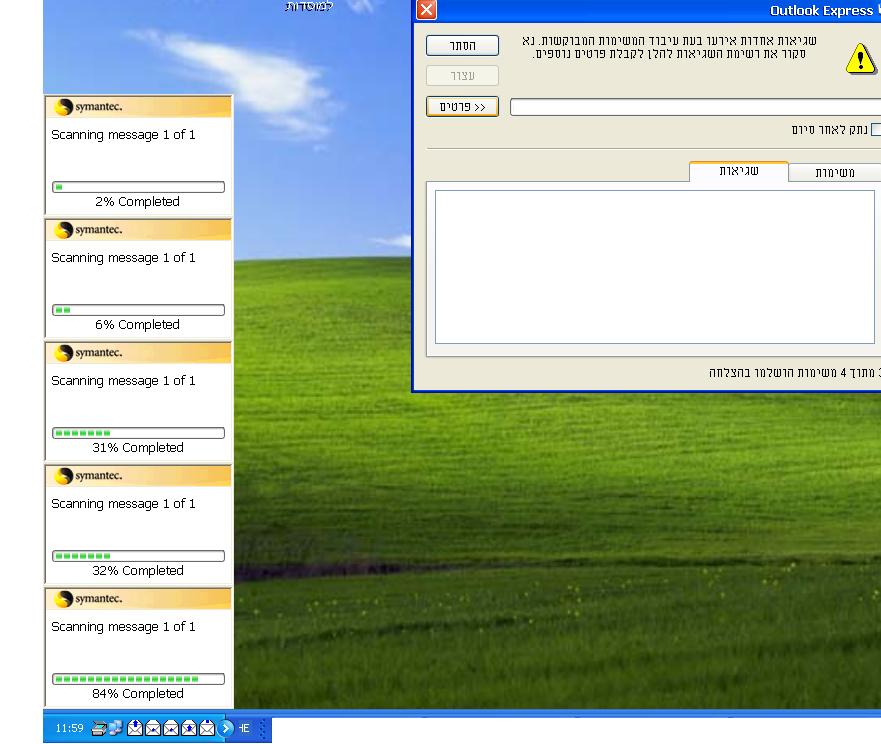Screen dimensions: 881x744
Task: Click the 31% Completed progress bar
Action: point(138,433)
